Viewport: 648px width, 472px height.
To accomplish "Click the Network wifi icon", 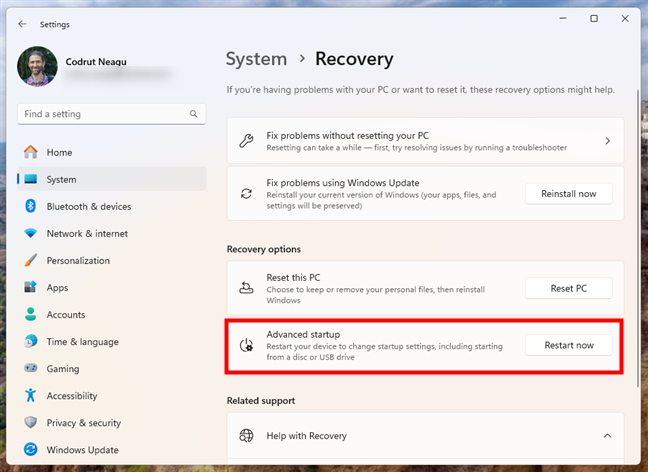I will point(31,233).
